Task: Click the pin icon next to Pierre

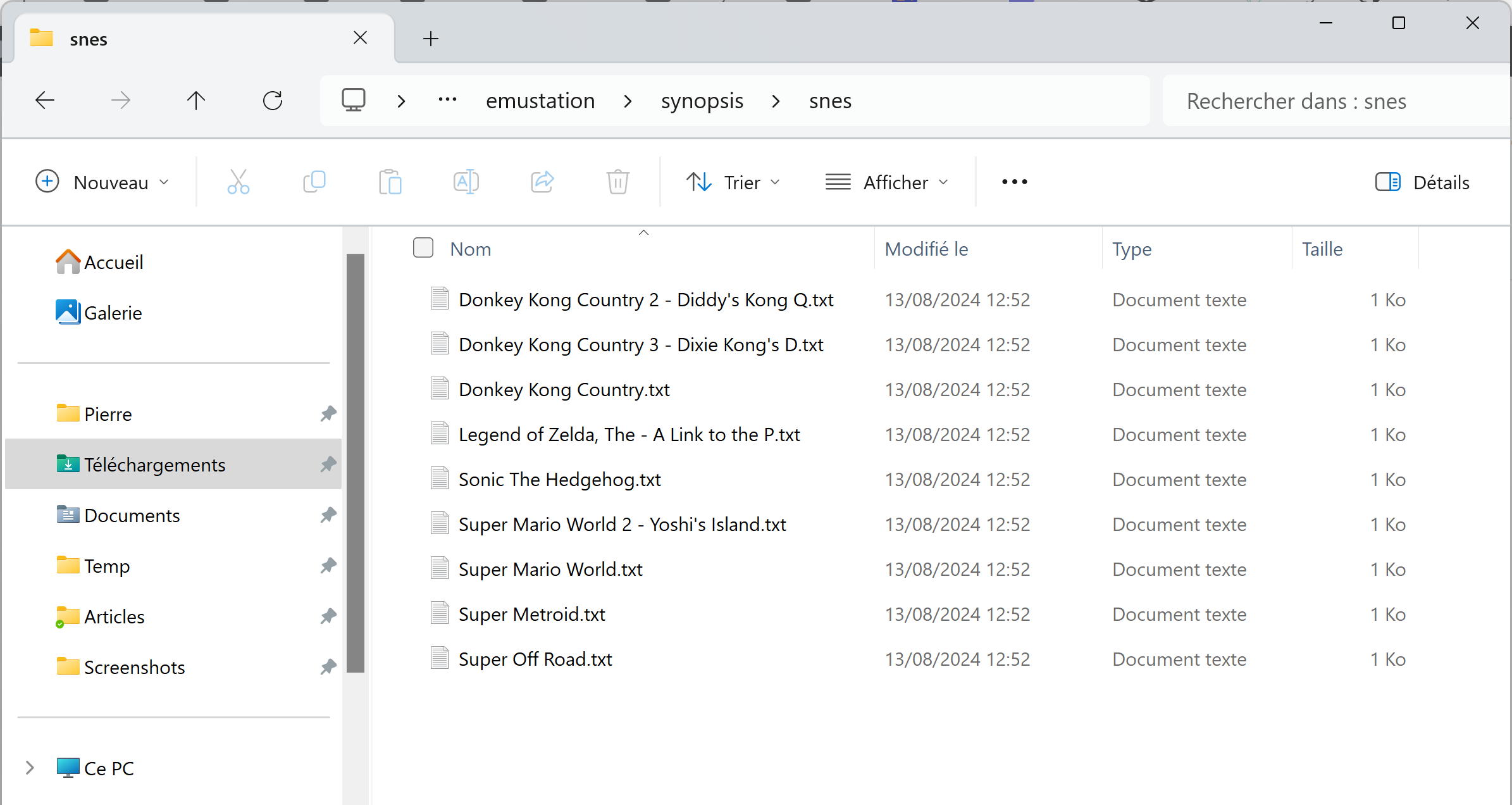Action: (328, 414)
